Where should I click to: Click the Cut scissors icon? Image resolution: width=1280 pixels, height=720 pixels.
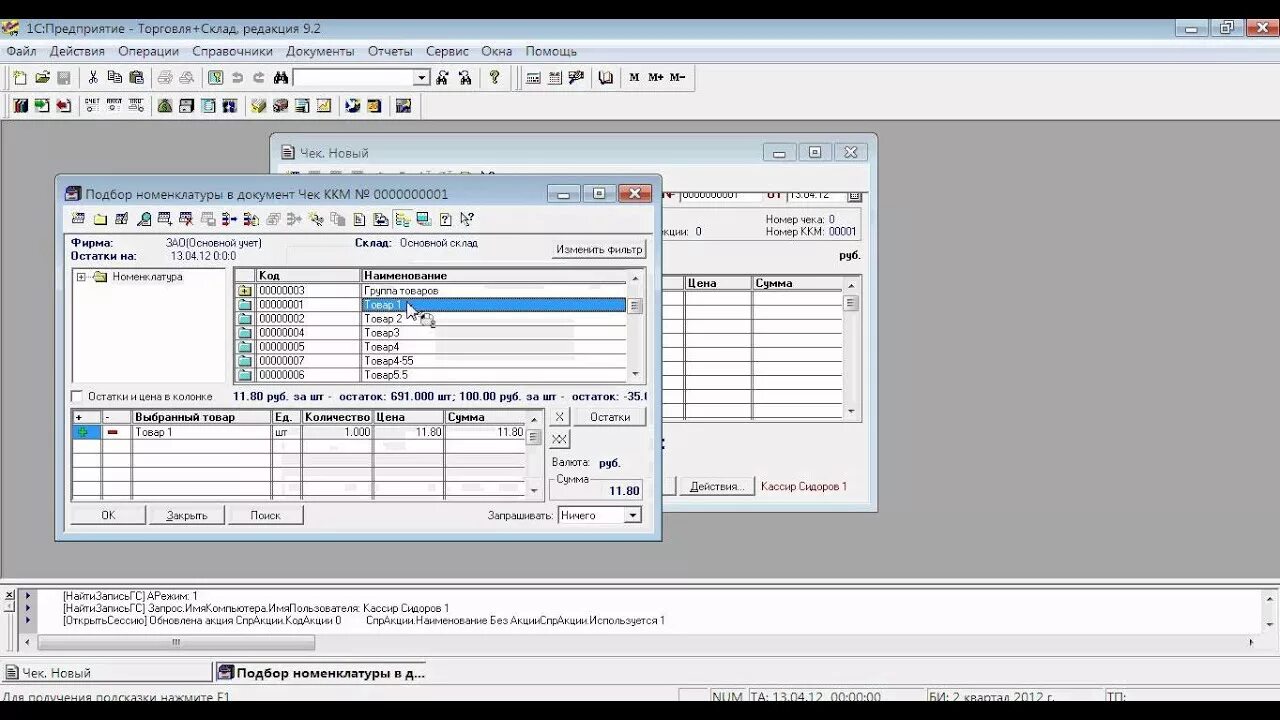click(93, 78)
